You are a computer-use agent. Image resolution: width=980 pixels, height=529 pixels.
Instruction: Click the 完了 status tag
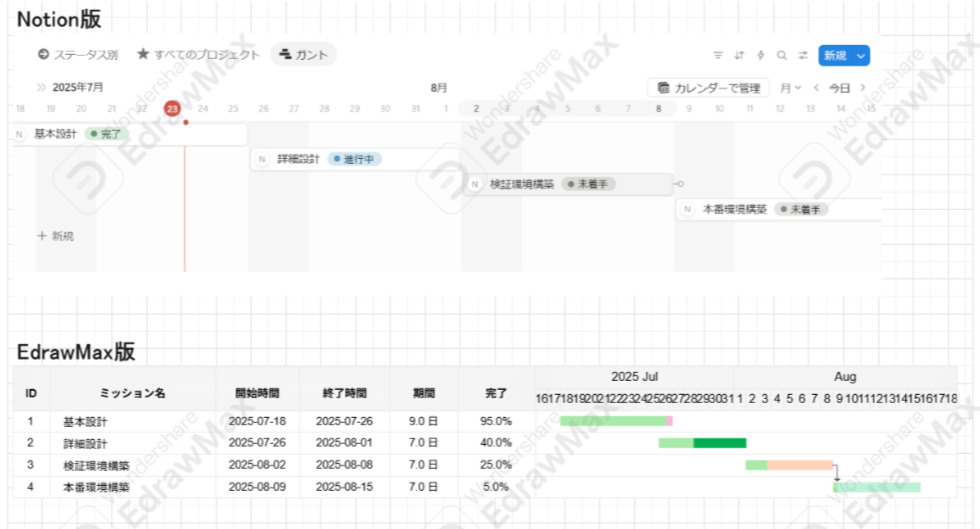106,134
